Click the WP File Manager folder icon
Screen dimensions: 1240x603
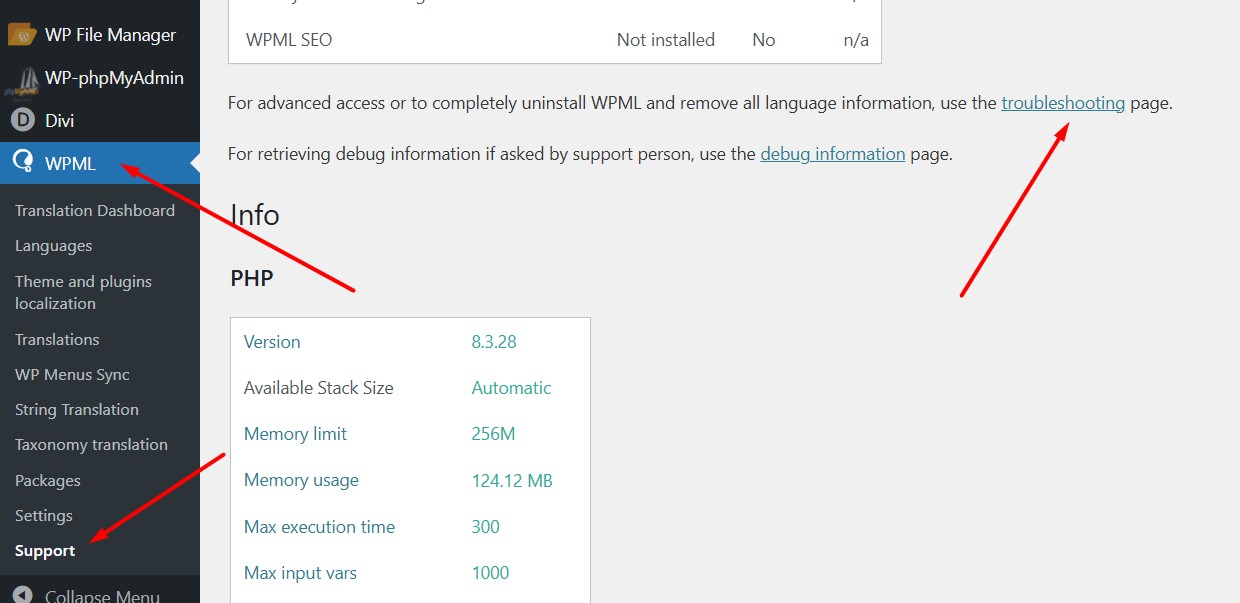coord(22,35)
